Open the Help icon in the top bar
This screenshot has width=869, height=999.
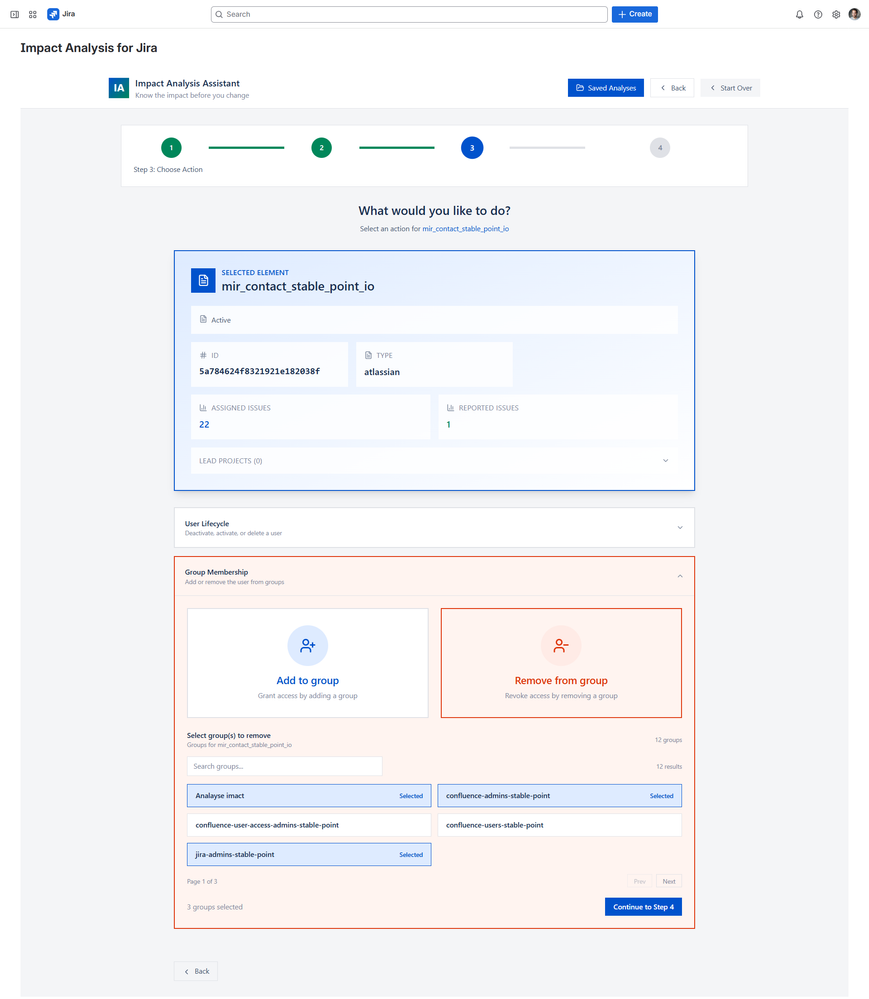click(x=817, y=14)
